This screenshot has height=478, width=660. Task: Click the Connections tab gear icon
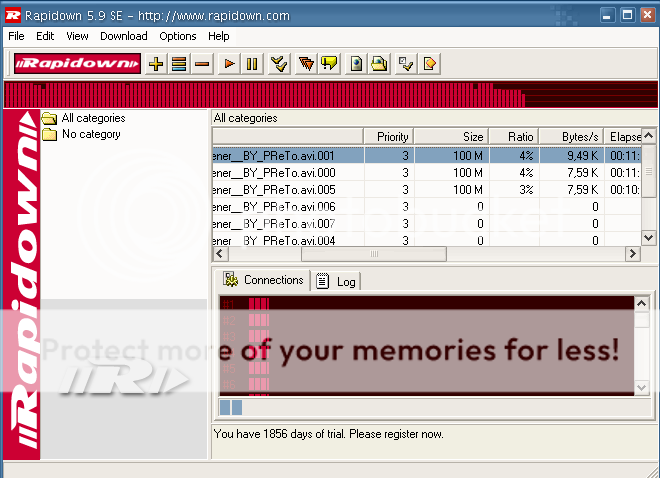[x=230, y=279]
